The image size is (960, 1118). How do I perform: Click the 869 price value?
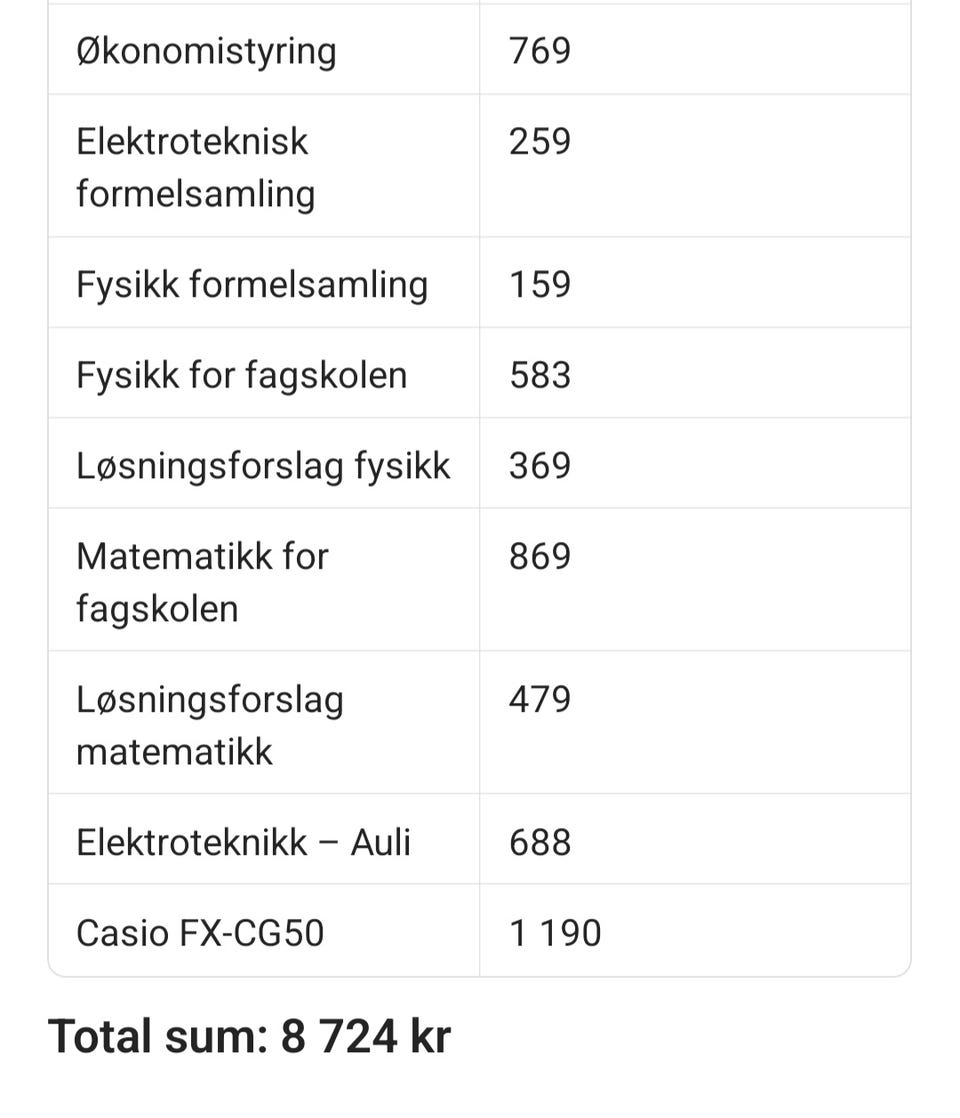(540, 556)
